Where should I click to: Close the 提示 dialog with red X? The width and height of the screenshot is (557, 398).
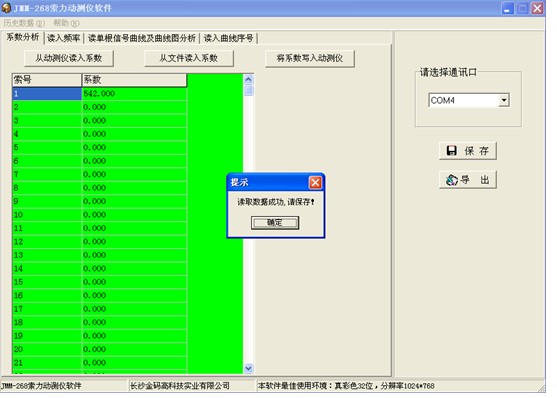click(315, 183)
